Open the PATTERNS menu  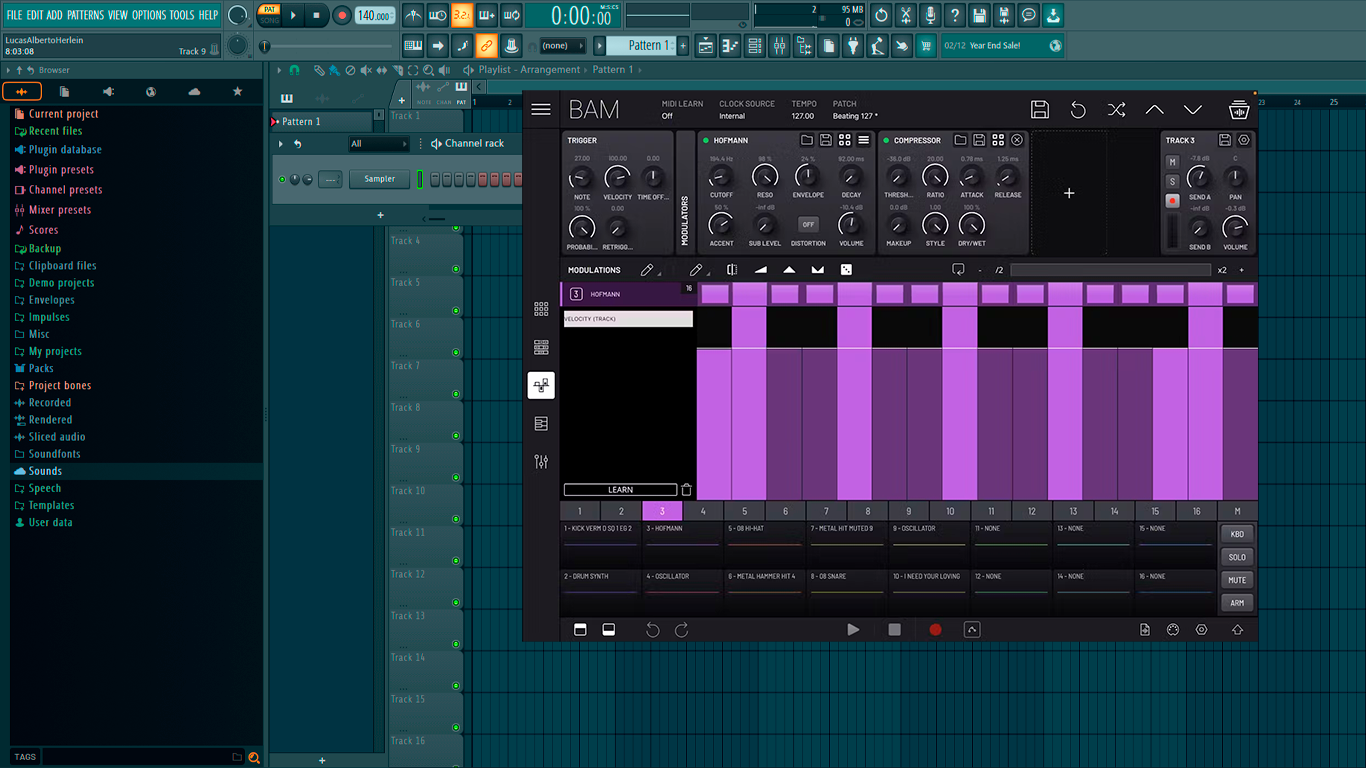pyautogui.click(x=85, y=15)
